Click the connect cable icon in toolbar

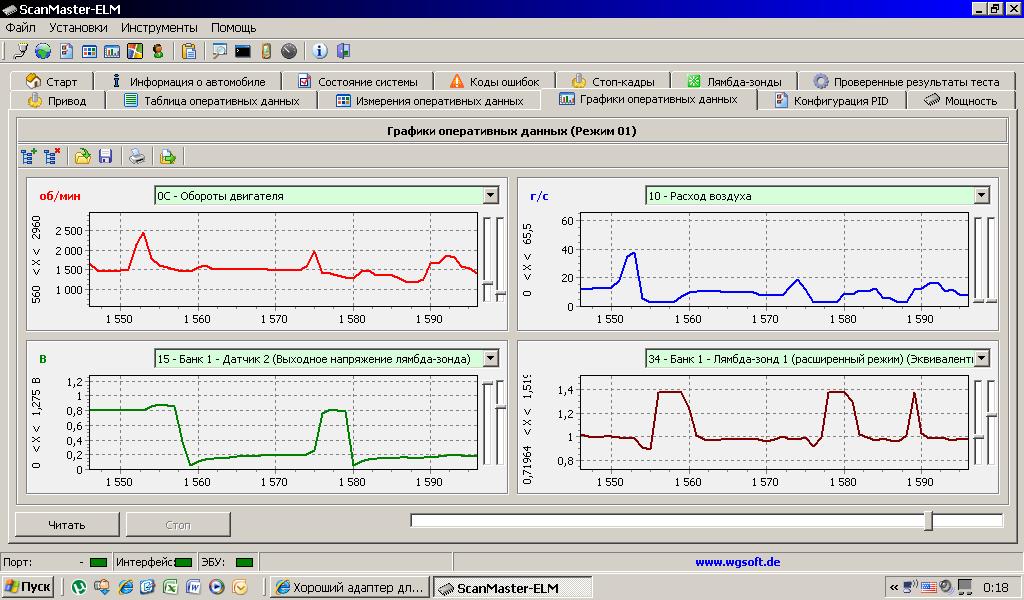coord(20,51)
